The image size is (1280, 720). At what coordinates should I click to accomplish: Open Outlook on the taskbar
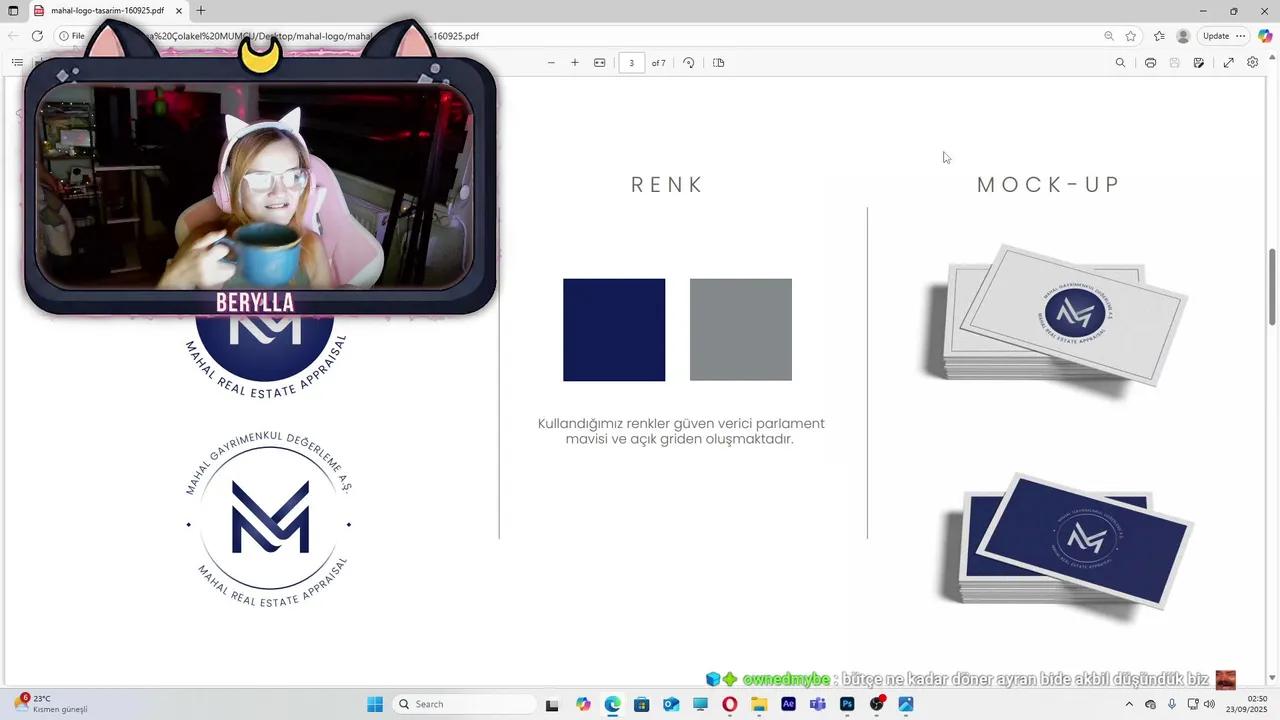coord(671,704)
